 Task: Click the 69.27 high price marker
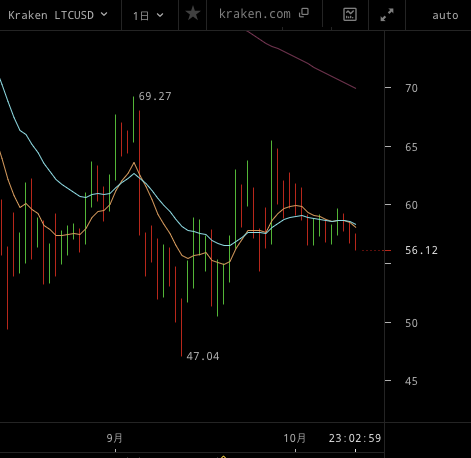pyautogui.click(x=155, y=96)
